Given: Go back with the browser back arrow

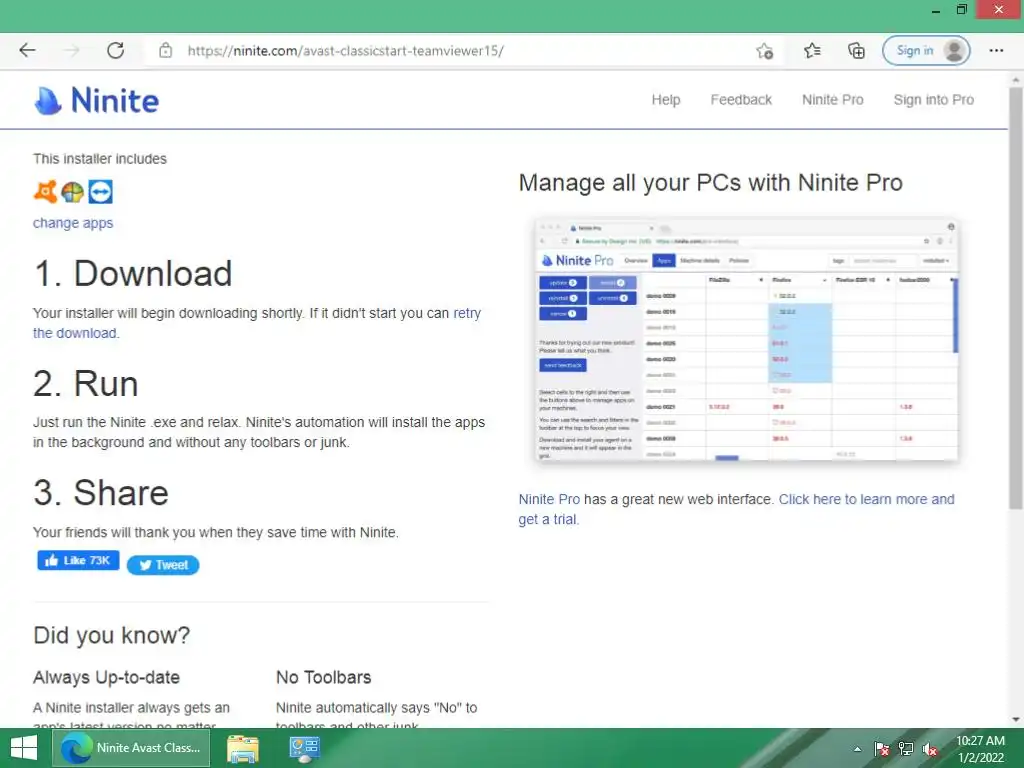Looking at the screenshot, I should point(27,50).
